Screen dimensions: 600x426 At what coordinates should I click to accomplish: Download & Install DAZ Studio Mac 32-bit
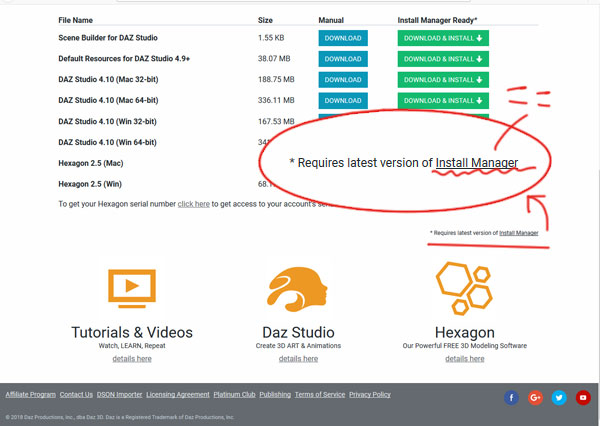pyautogui.click(x=443, y=80)
